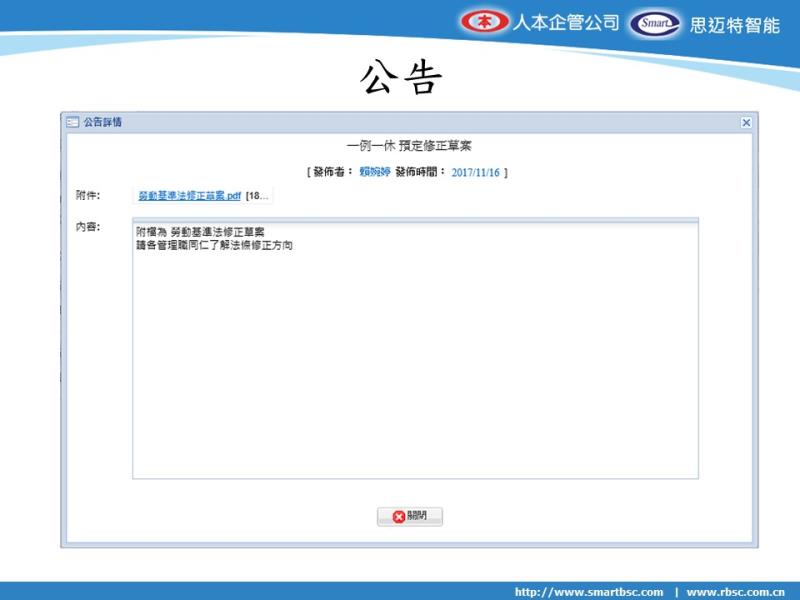Click the 公告詳情 window icon in title bar
This screenshot has height=600, width=800.
pos(72,122)
